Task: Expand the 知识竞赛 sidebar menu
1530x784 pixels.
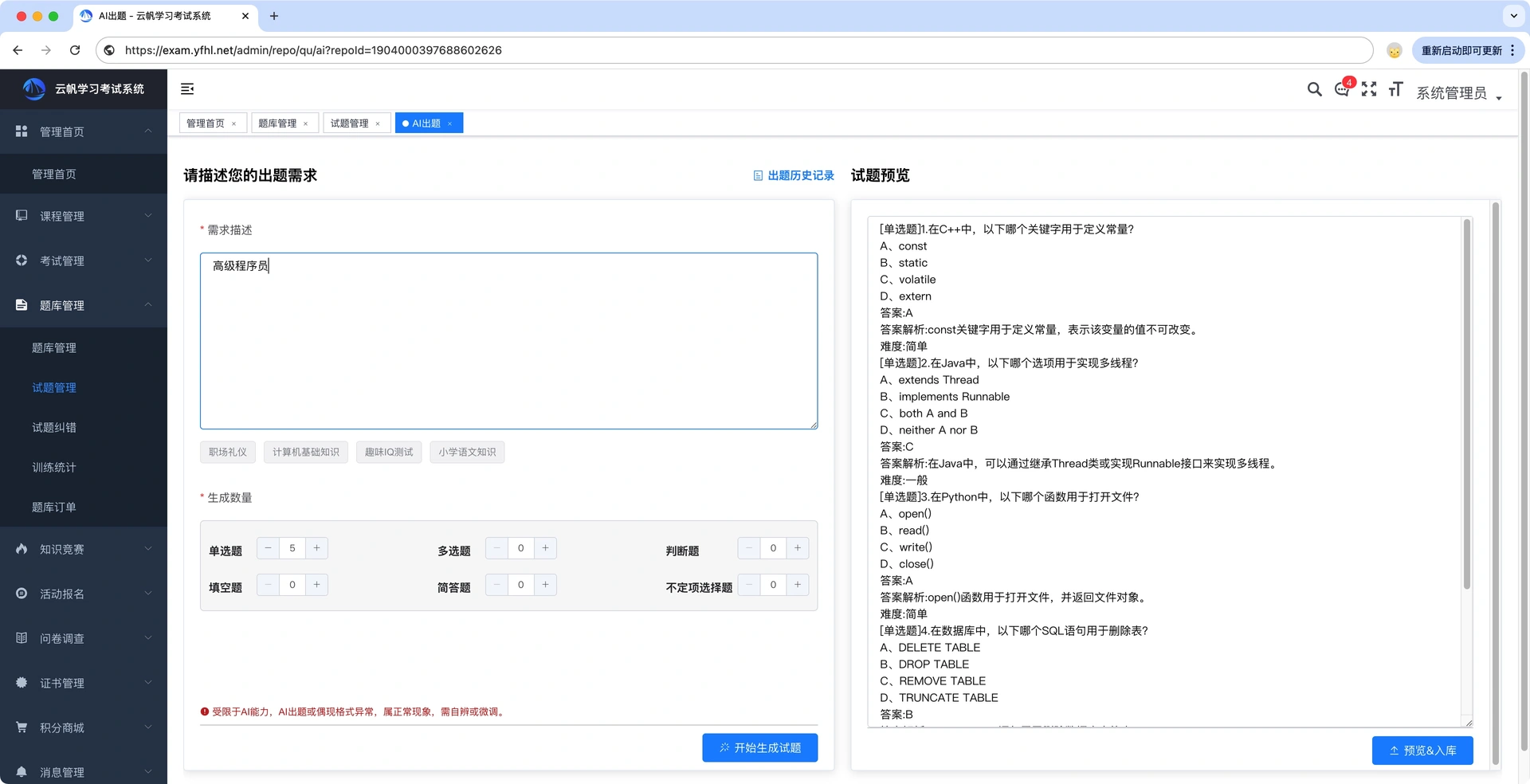Action: pos(84,549)
